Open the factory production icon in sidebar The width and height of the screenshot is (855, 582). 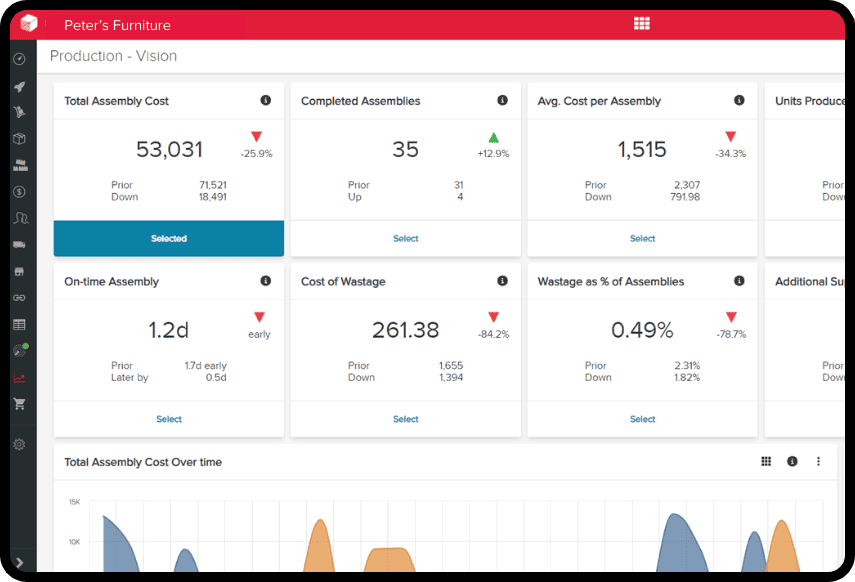pyautogui.click(x=20, y=165)
